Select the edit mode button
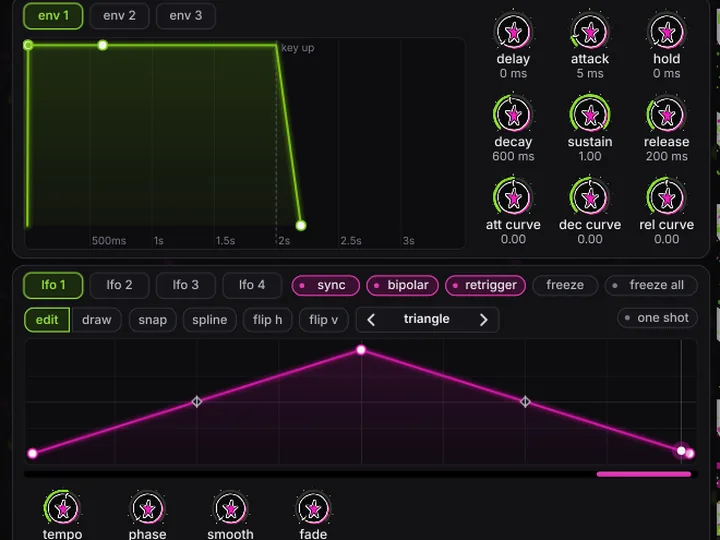 (x=47, y=320)
